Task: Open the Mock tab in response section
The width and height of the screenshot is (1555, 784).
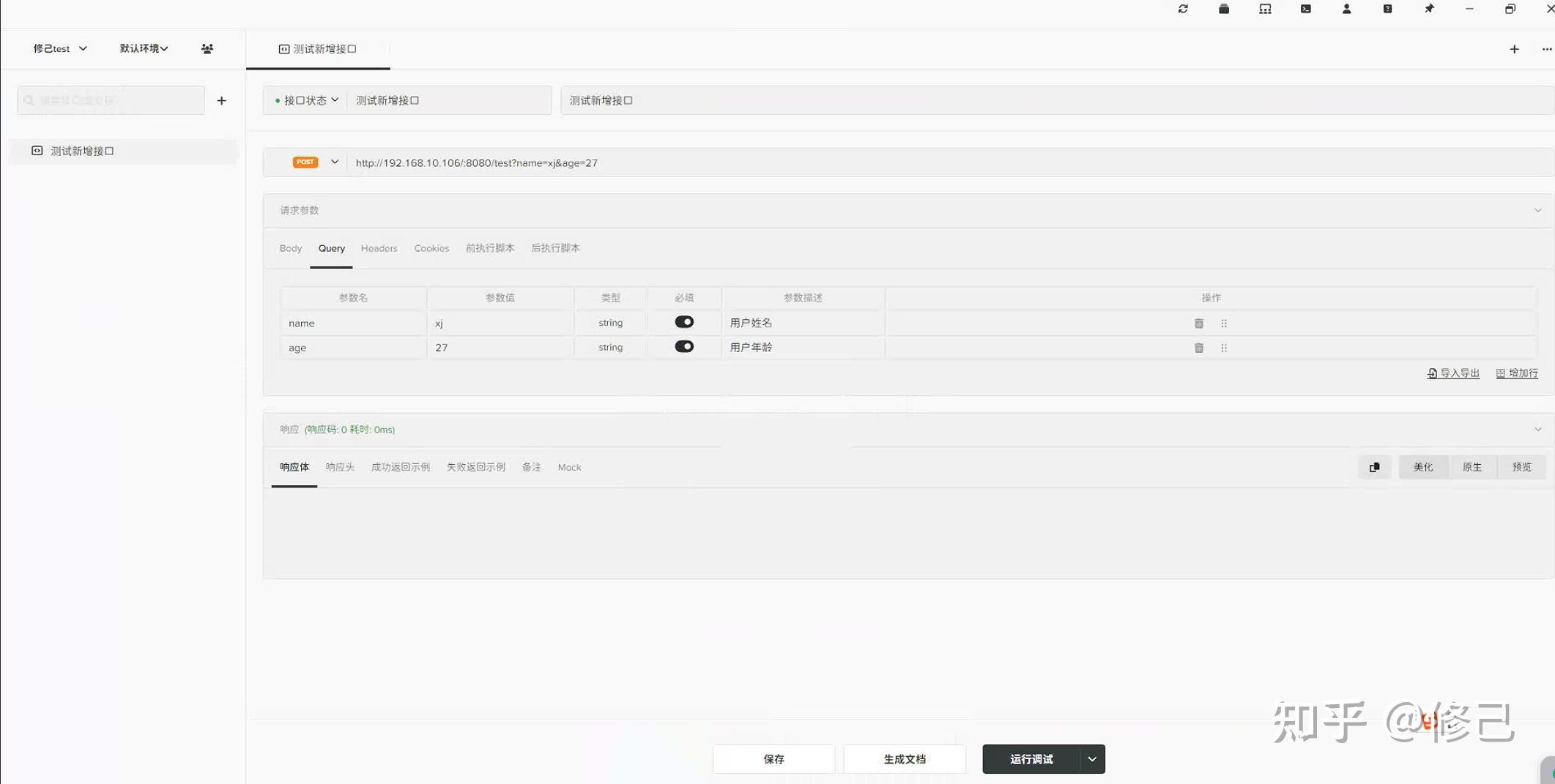Action: [x=569, y=467]
